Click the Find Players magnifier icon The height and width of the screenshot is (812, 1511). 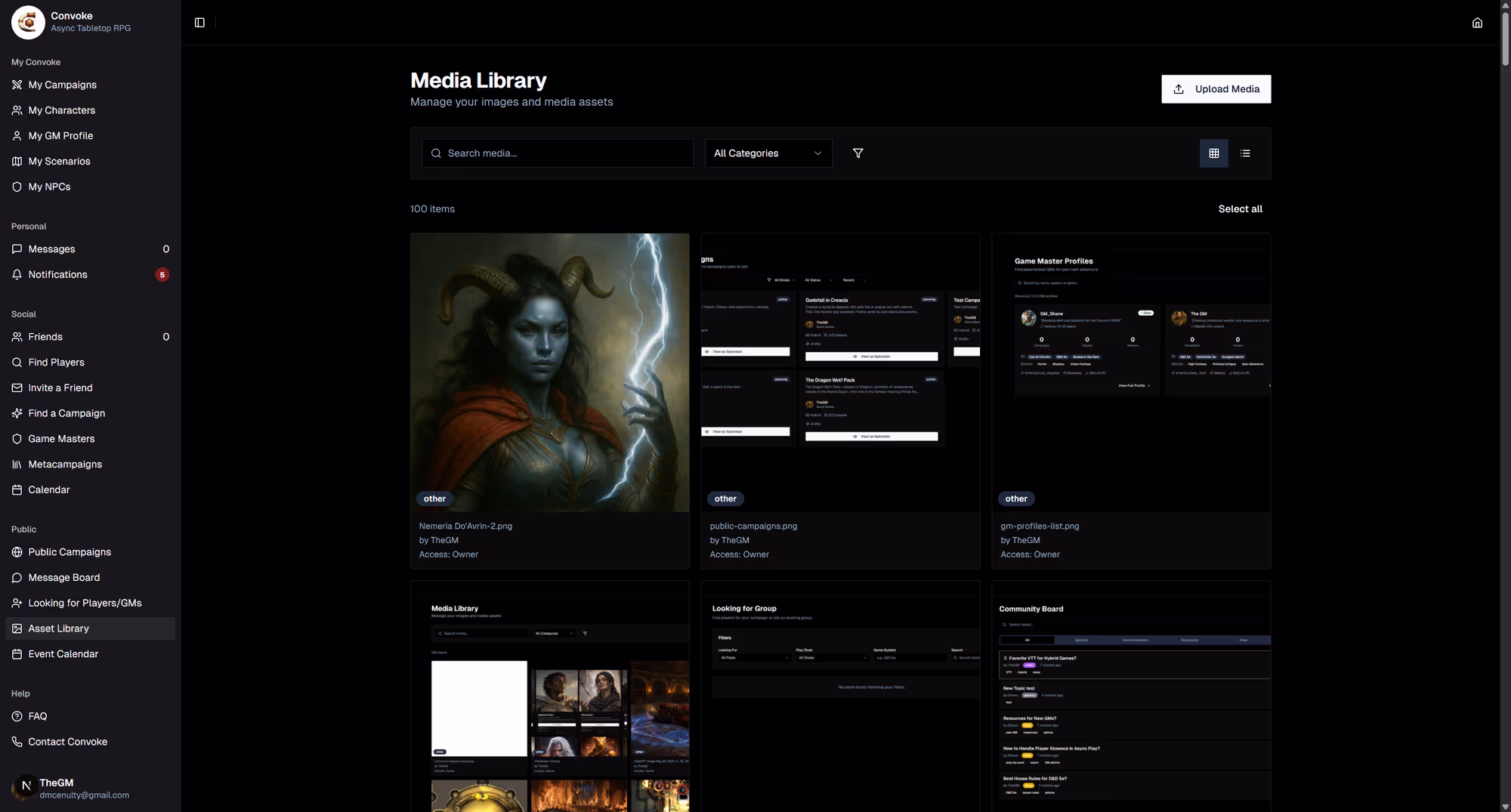(17, 363)
